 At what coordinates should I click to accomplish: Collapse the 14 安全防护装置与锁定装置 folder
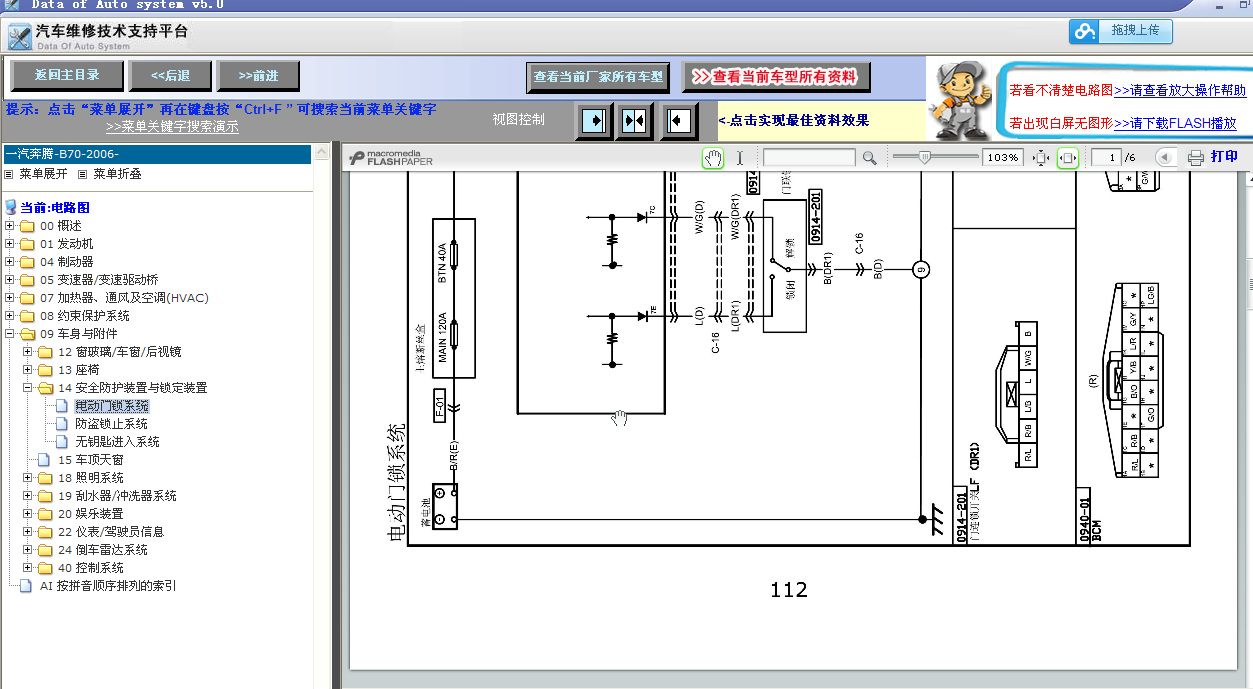pos(28,388)
